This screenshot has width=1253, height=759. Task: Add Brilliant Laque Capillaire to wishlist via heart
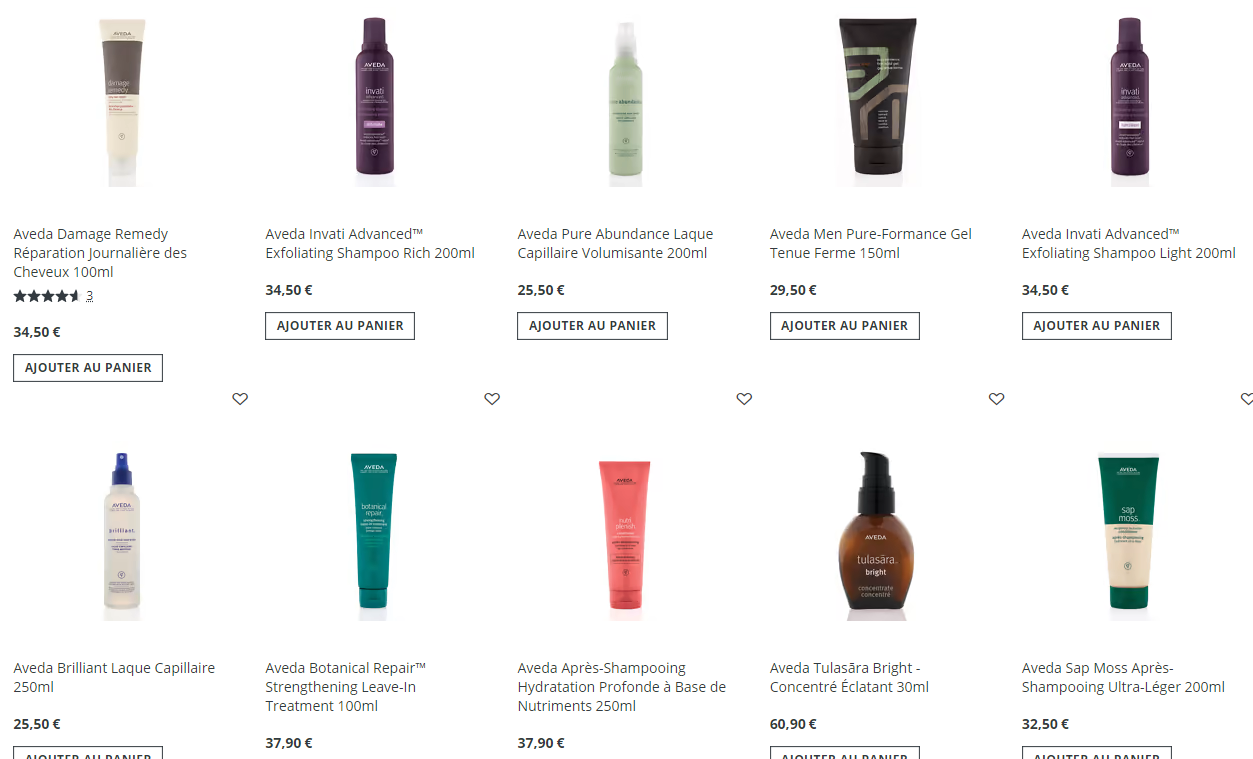(x=240, y=399)
